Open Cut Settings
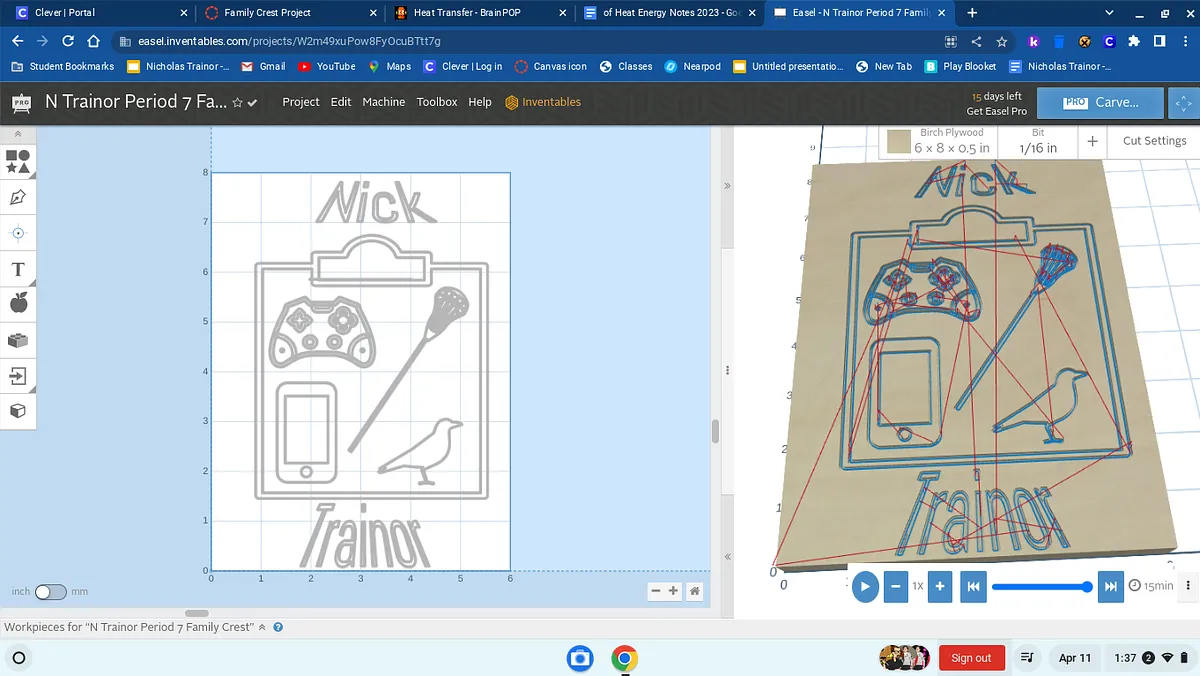1200x676 pixels. click(1154, 141)
